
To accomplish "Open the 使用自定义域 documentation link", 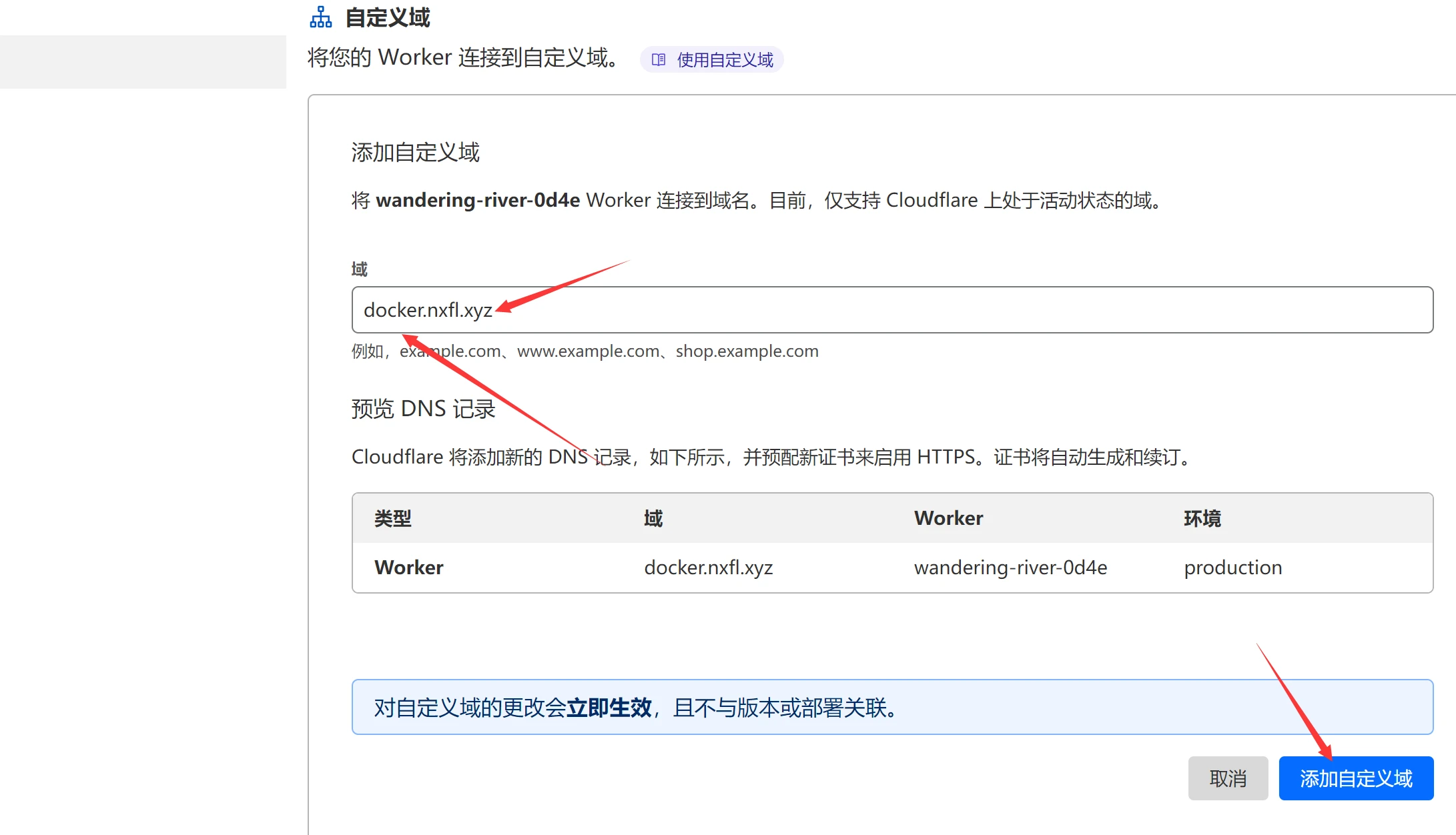I will pos(711,60).
